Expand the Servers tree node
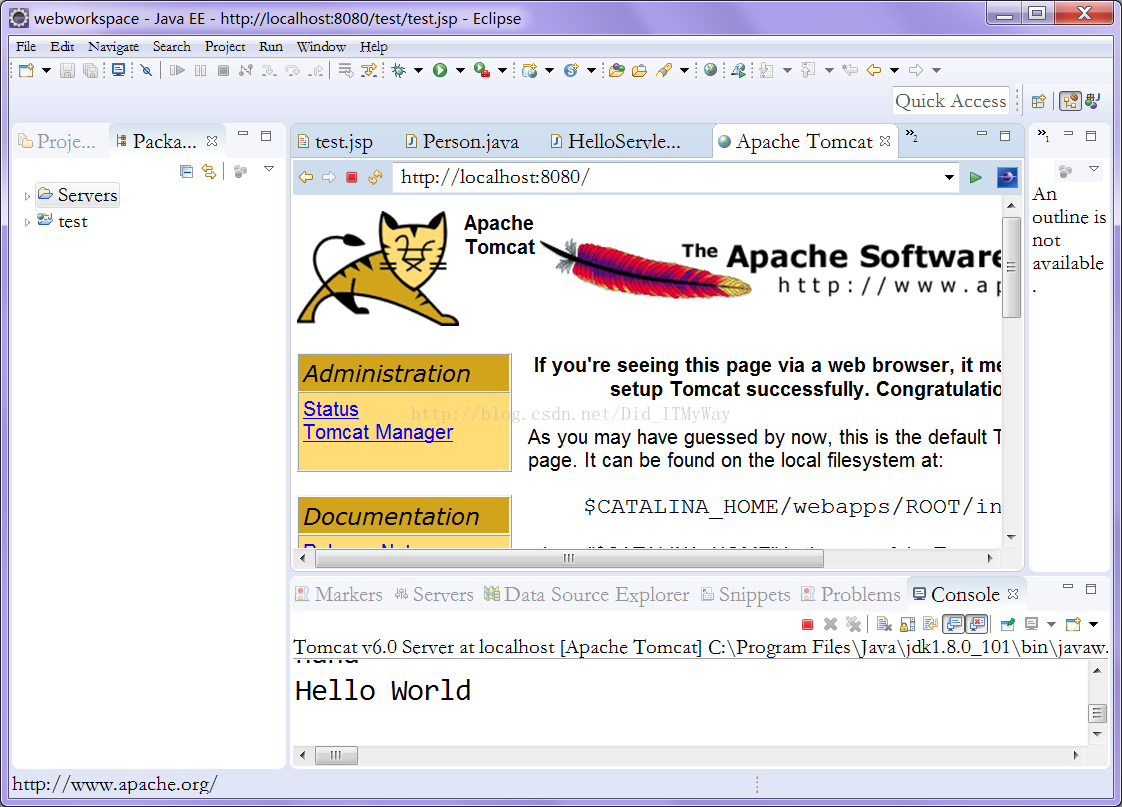The width and height of the screenshot is (1122, 807). click(27, 196)
